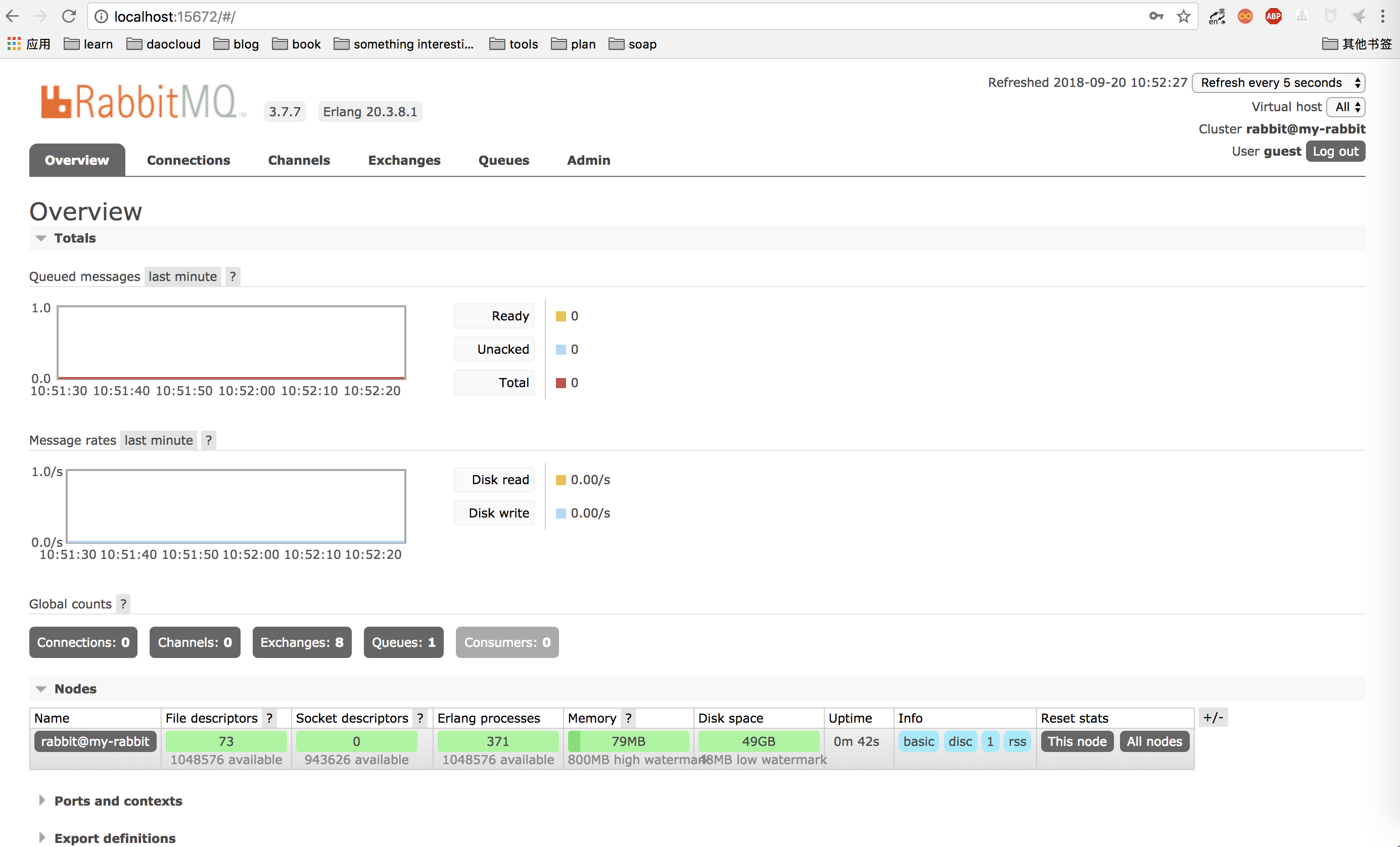Bookmark the page with the star icon
The width and height of the screenshot is (1400, 847).
pyautogui.click(x=1183, y=17)
